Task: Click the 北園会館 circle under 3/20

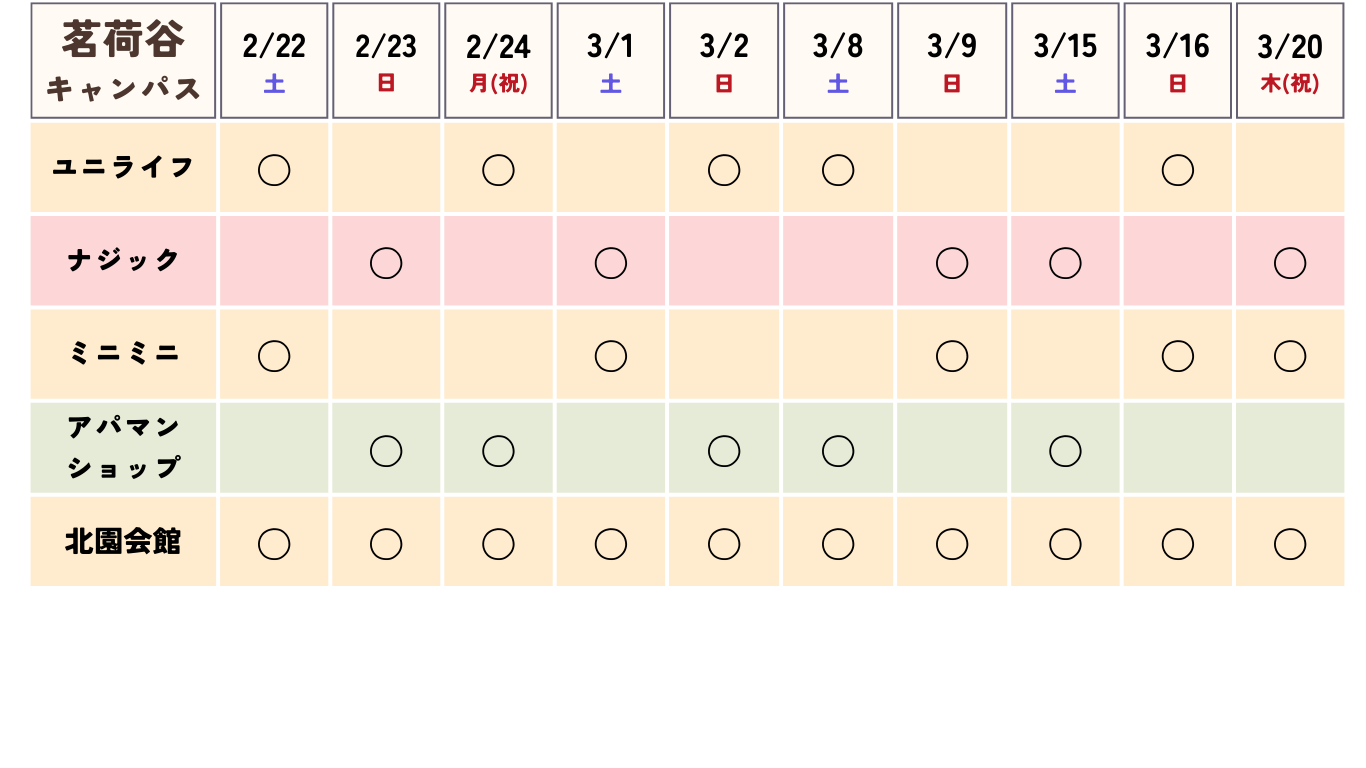Action: pyautogui.click(x=1290, y=544)
